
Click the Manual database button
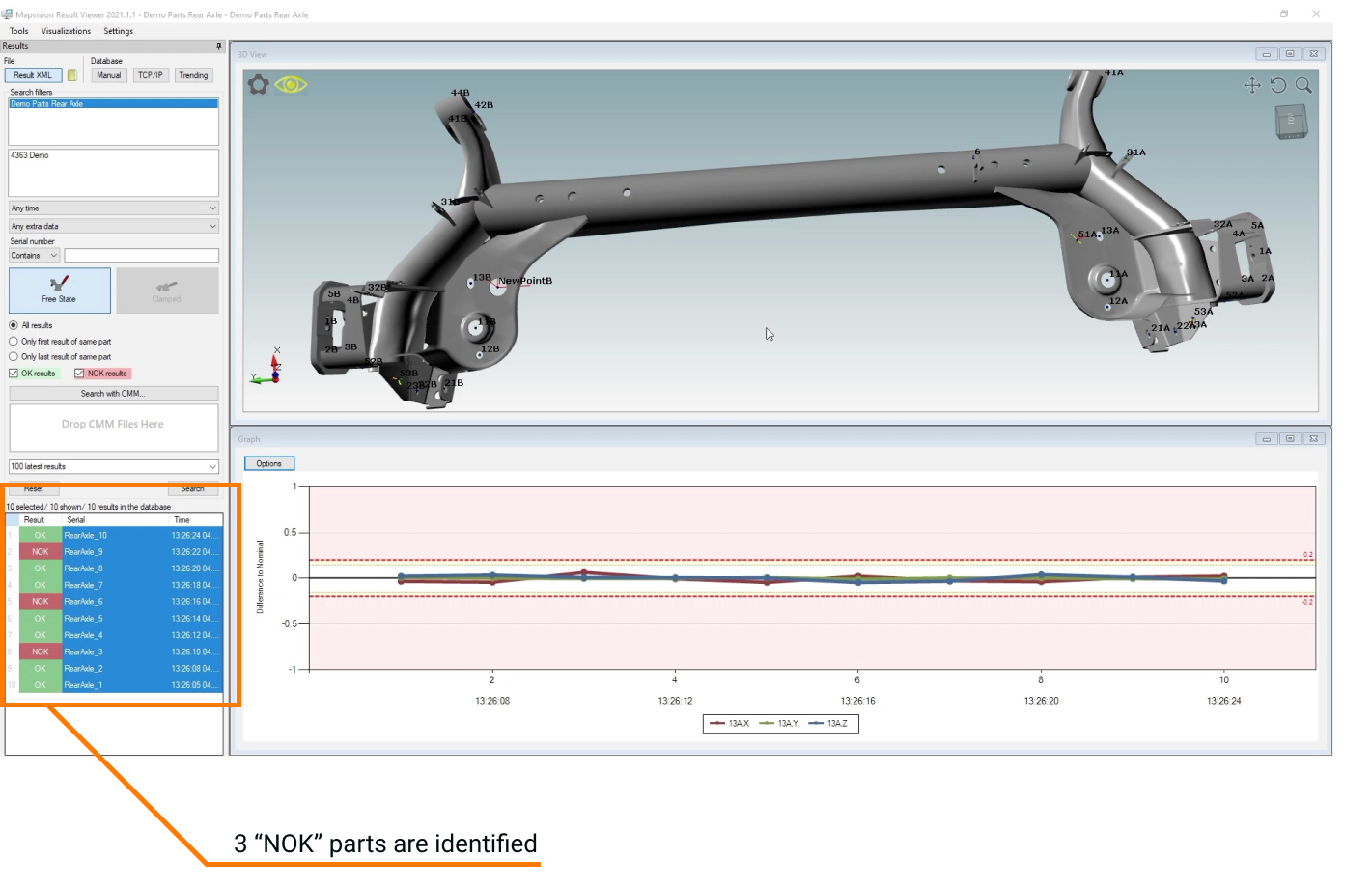109,75
